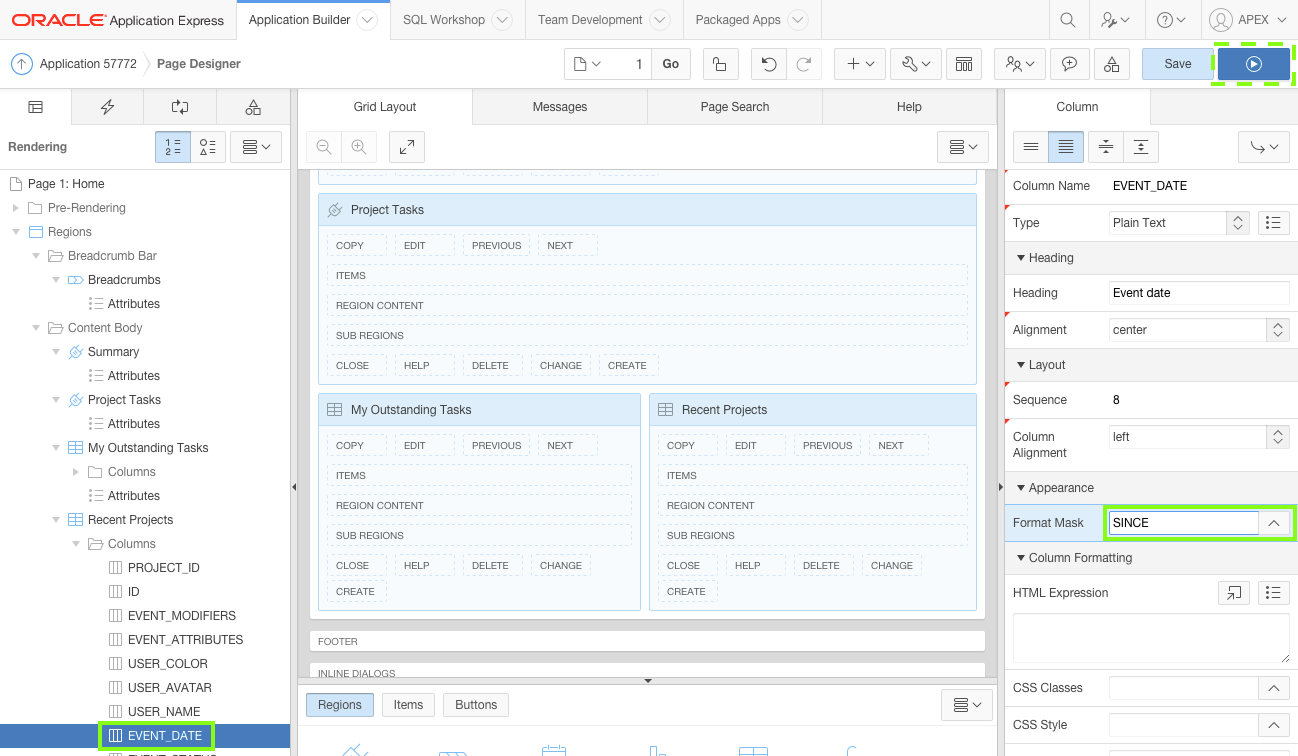Image resolution: width=1298 pixels, height=756 pixels.
Task: Switch to the Messages tab
Action: pyautogui.click(x=559, y=106)
